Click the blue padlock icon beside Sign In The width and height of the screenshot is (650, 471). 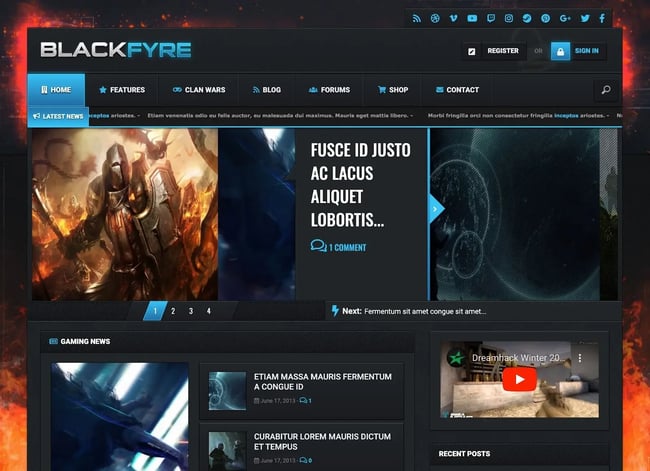[x=560, y=51]
